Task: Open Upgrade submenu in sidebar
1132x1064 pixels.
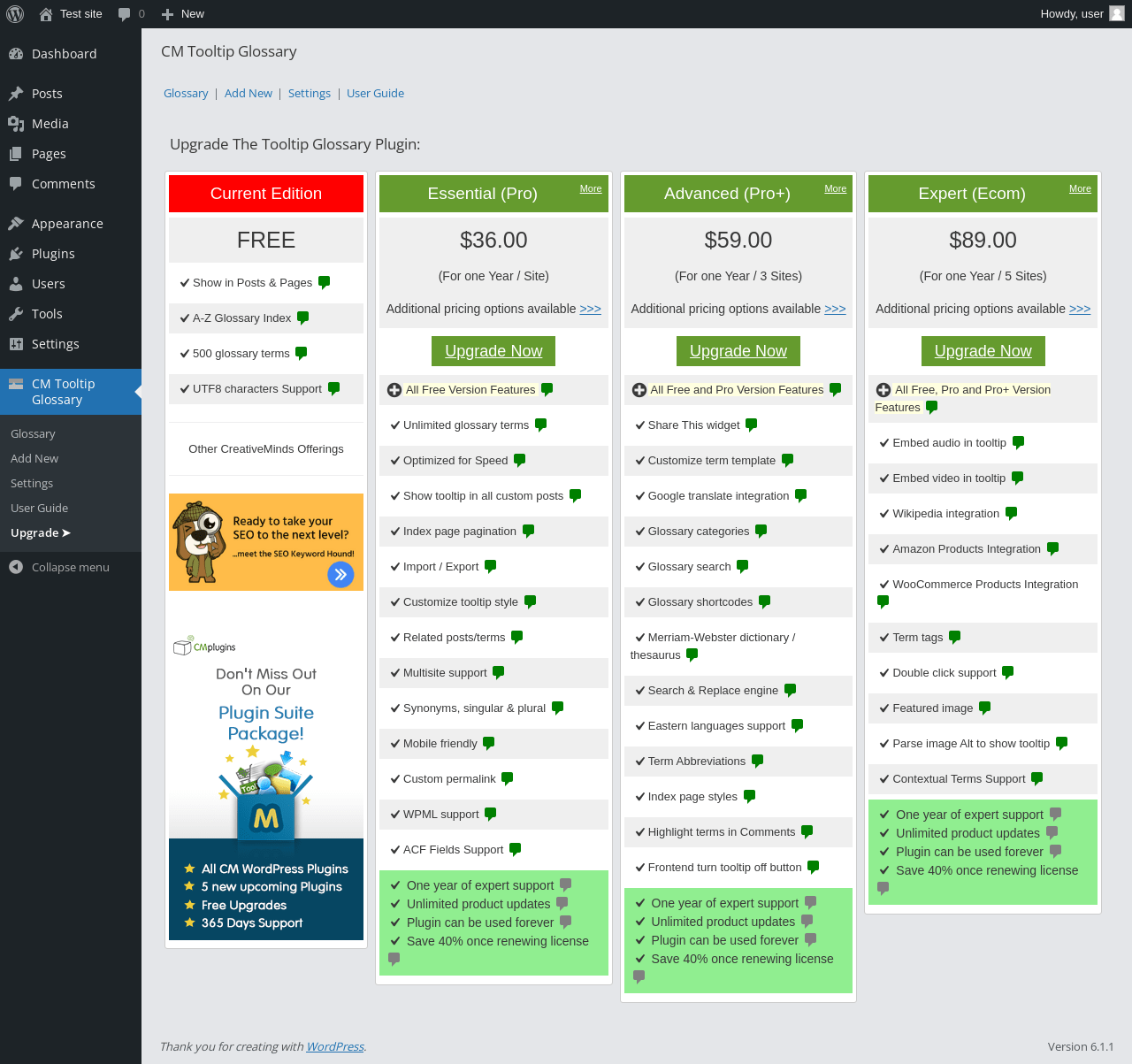Action: pyautogui.click(x=41, y=533)
